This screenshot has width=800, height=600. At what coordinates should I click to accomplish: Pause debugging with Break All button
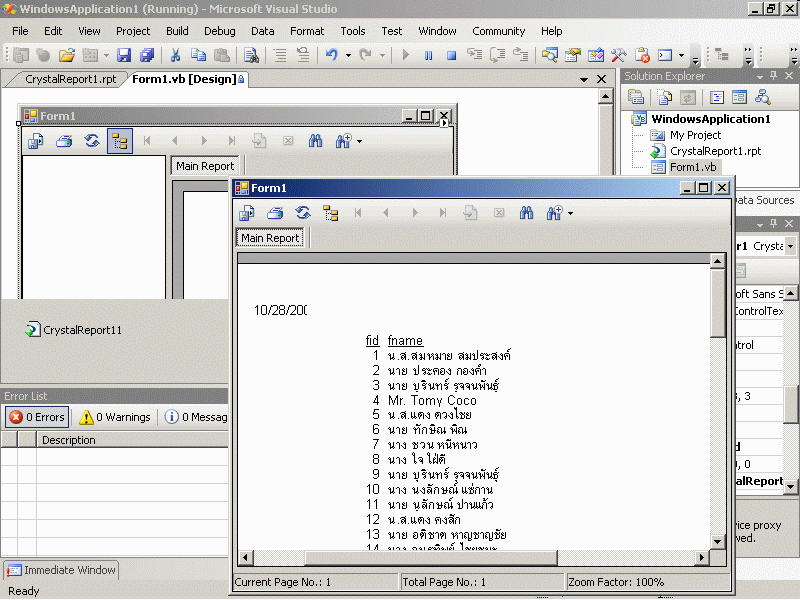click(x=429, y=56)
